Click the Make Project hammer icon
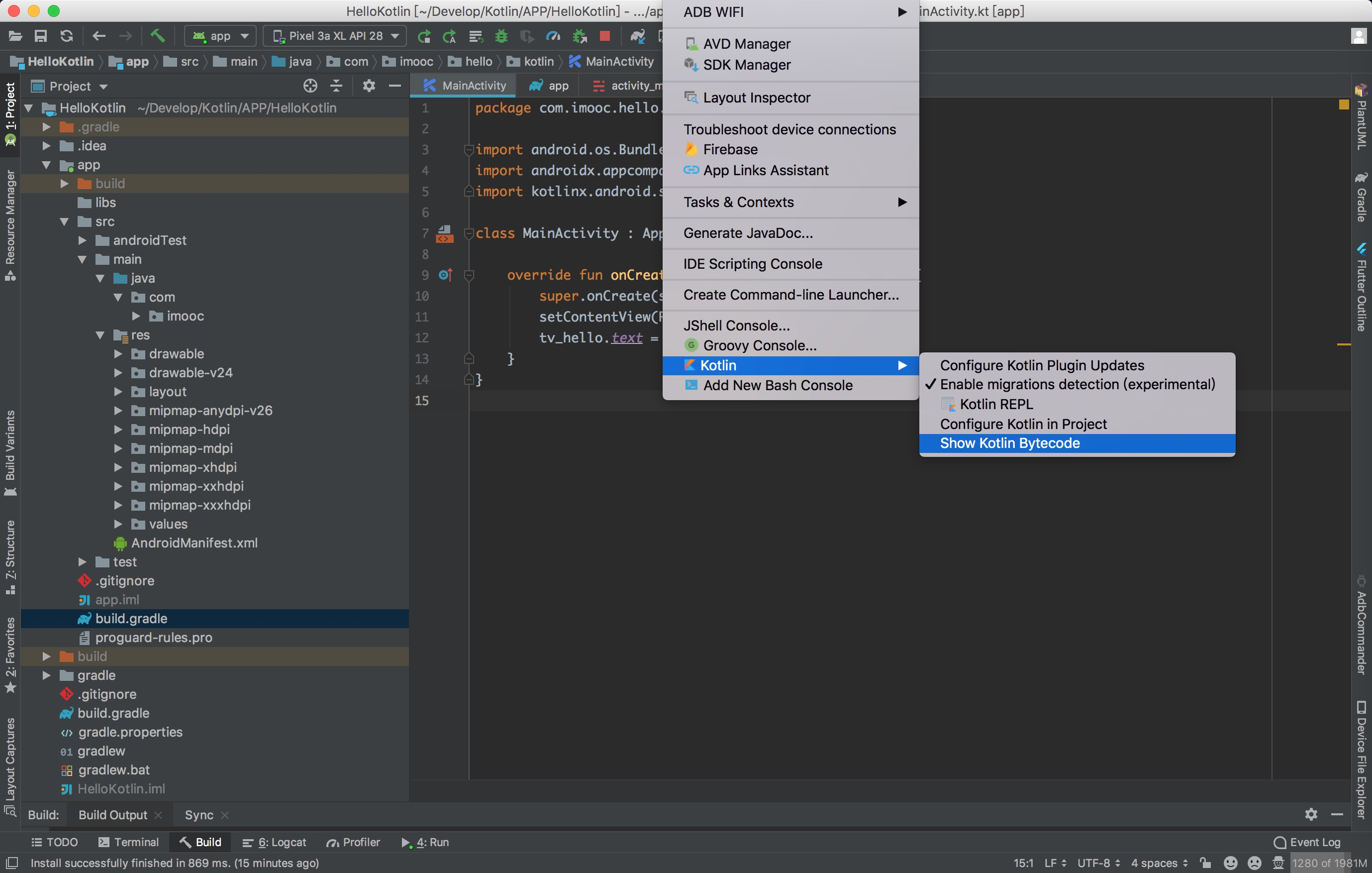 coord(157,36)
